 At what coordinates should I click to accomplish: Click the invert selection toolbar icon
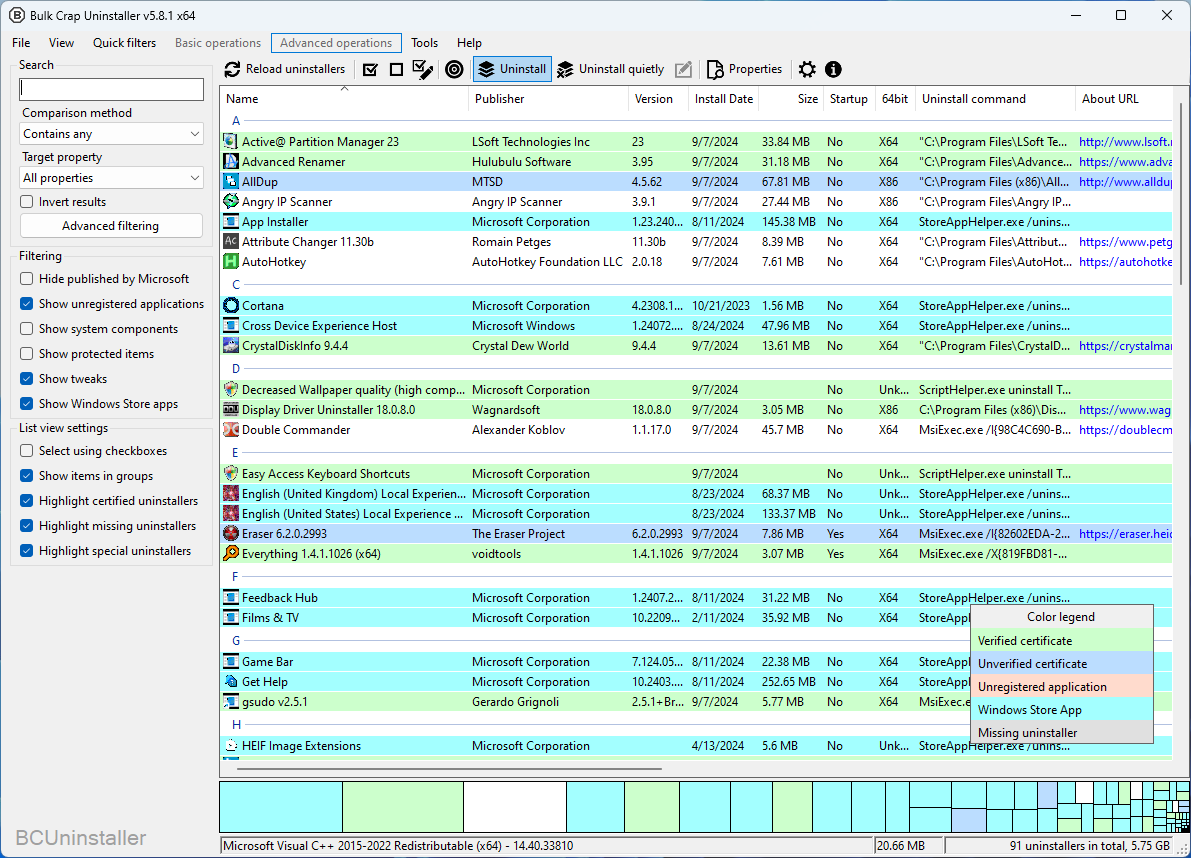[423, 69]
